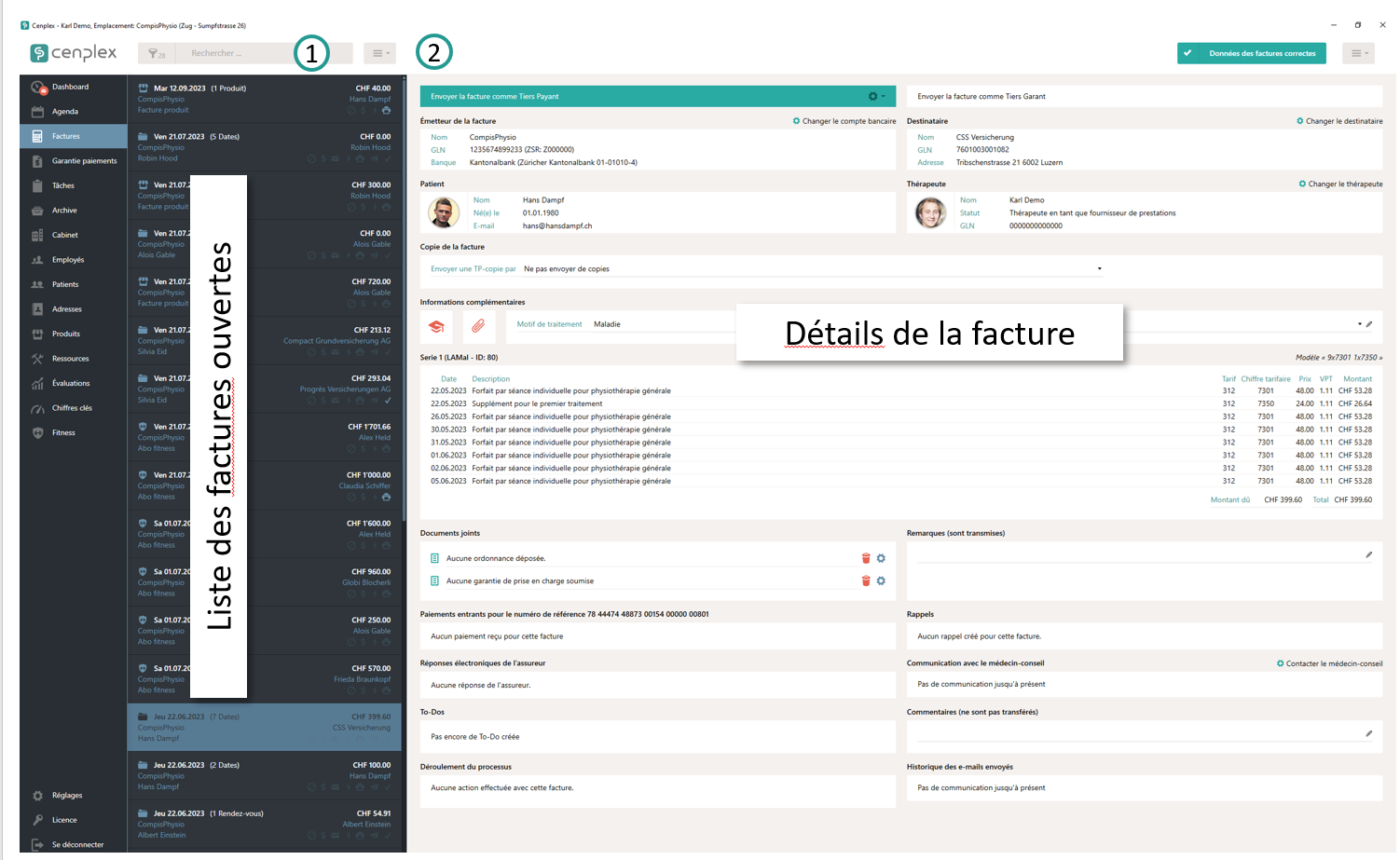1400x860 pixels.
Task: Open the 'Motif de traitement' dropdown arrow
Action: click(1359, 324)
